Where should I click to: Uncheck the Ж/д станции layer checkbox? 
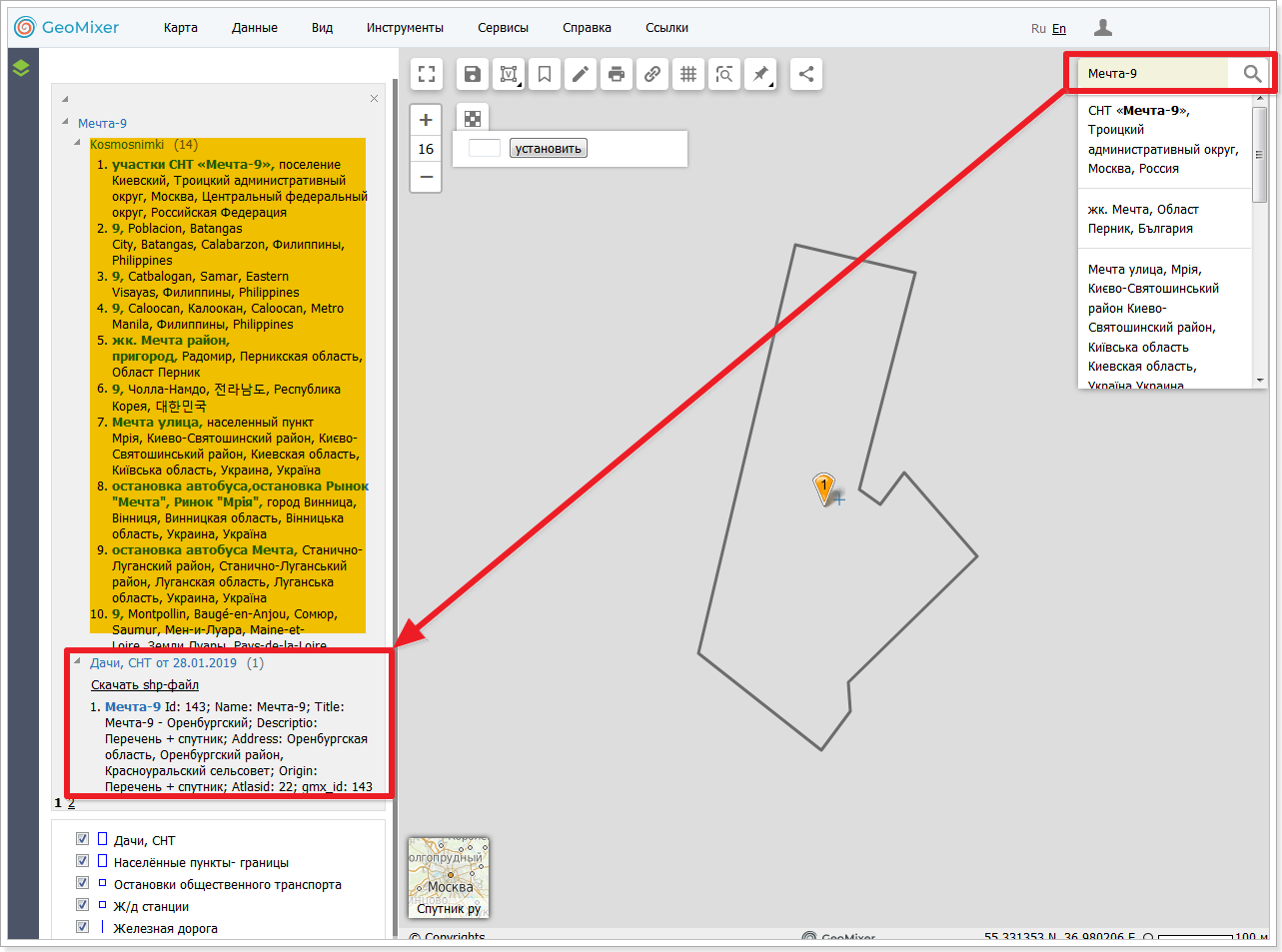click(x=83, y=905)
